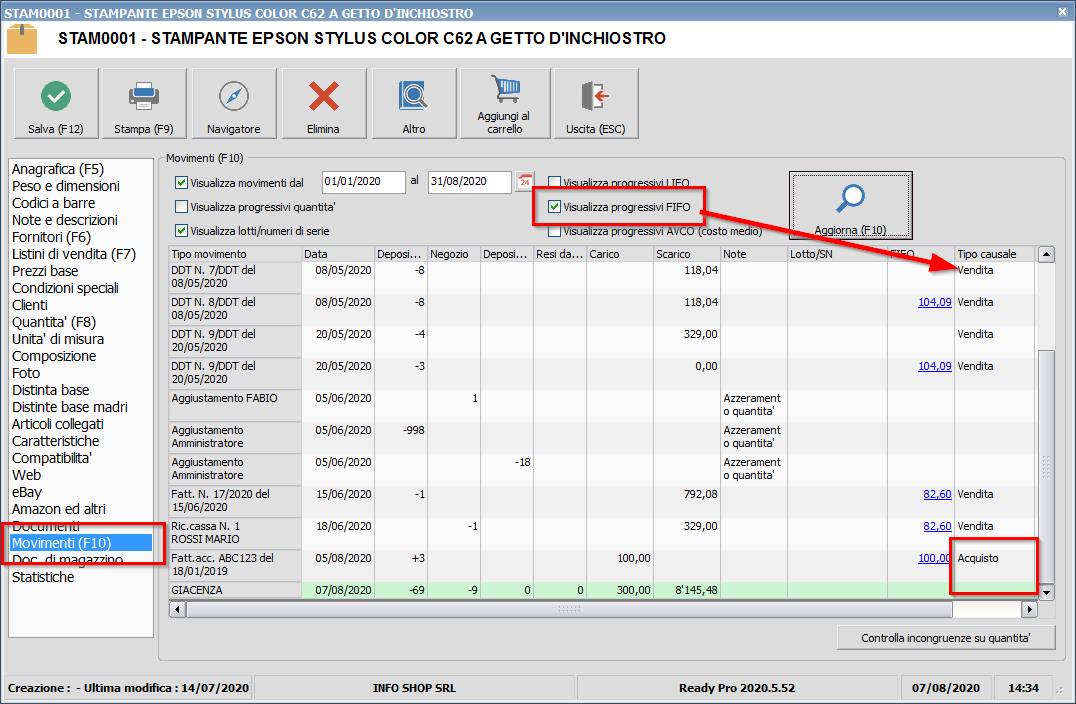1076x704 pixels.
Task: Go to Distinta base section
Action: (x=51, y=390)
